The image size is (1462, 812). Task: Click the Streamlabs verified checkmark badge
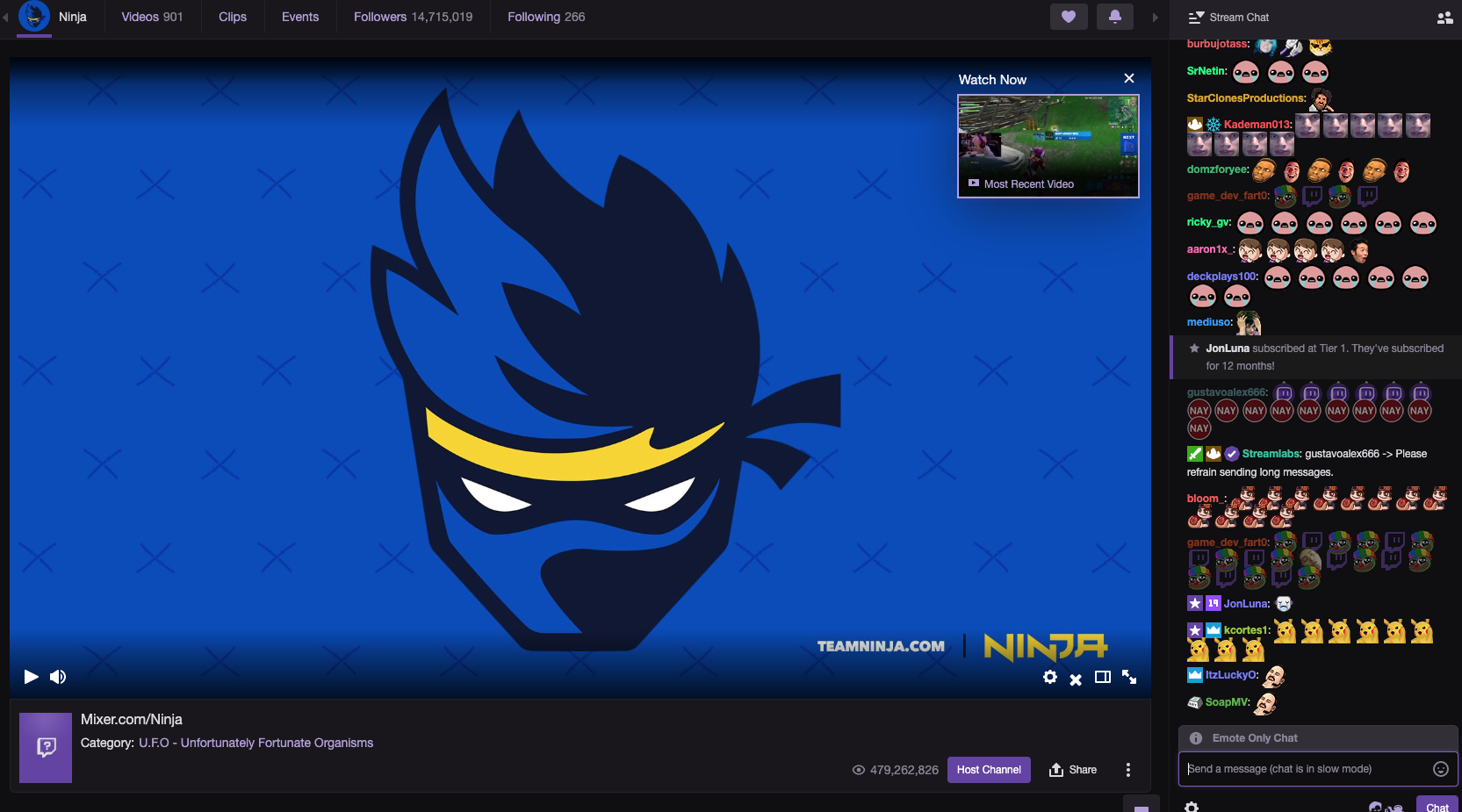(1232, 454)
